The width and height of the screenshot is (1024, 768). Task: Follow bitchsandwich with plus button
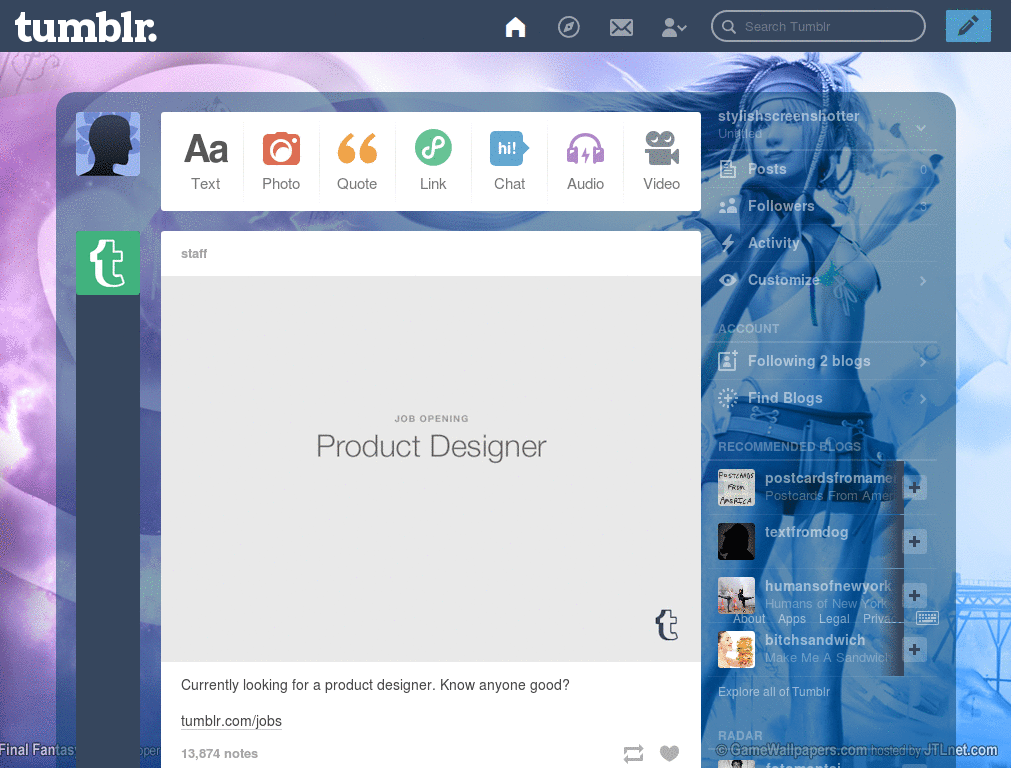tap(914, 649)
